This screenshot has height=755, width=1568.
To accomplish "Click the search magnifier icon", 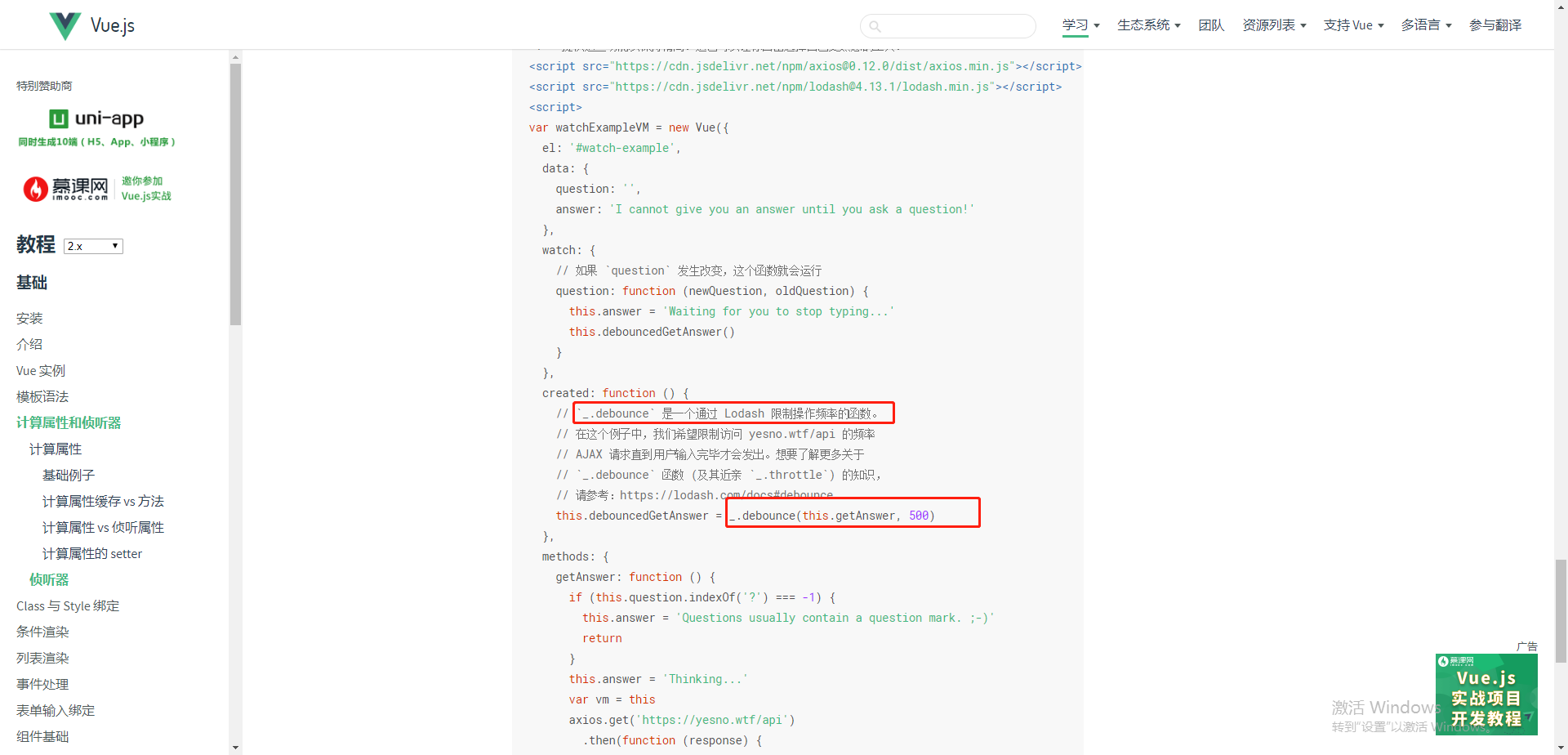I will (x=875, y=26).
